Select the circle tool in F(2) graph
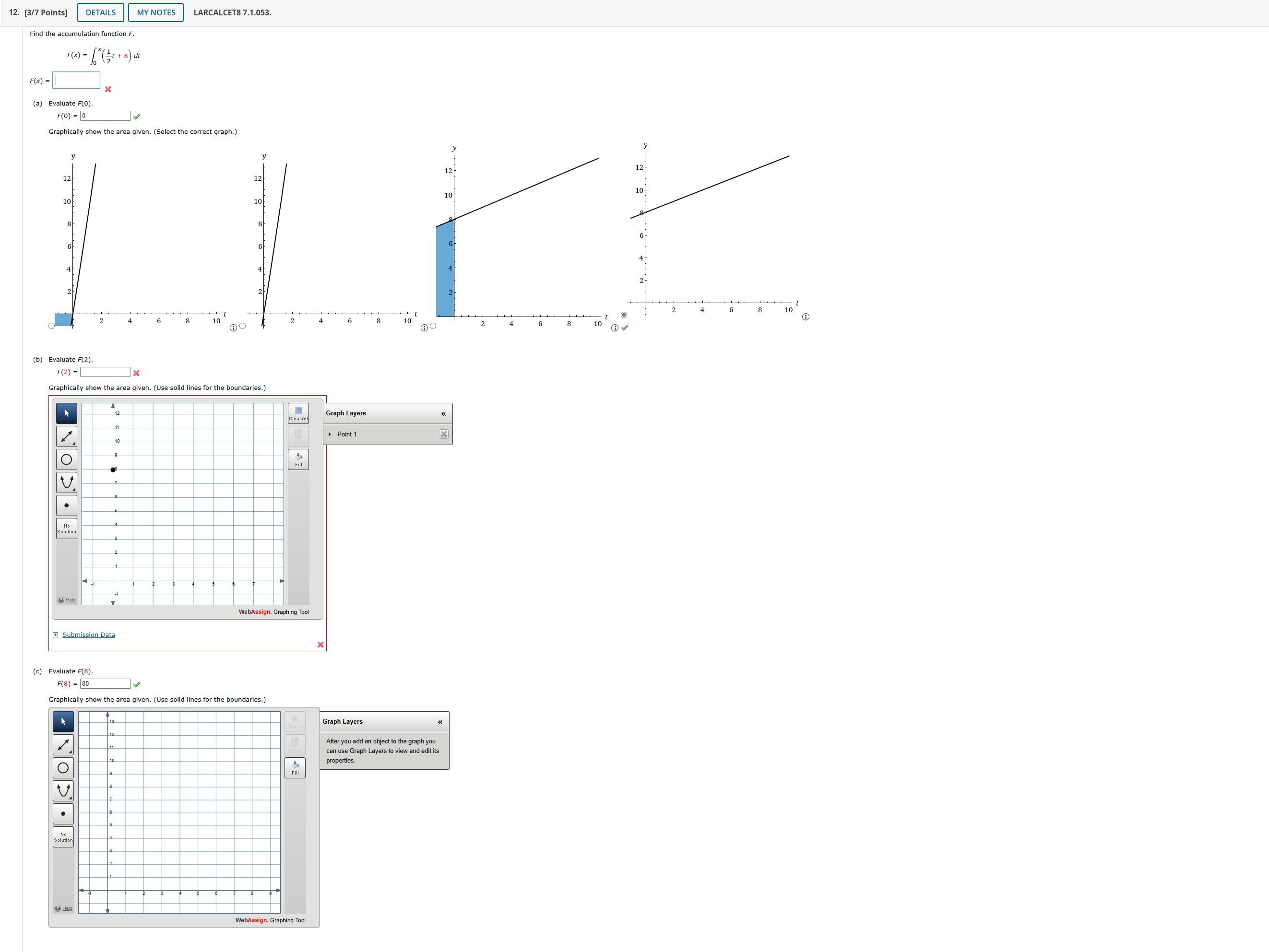Viewport: 1269px width, 952px height. point(67,459)
